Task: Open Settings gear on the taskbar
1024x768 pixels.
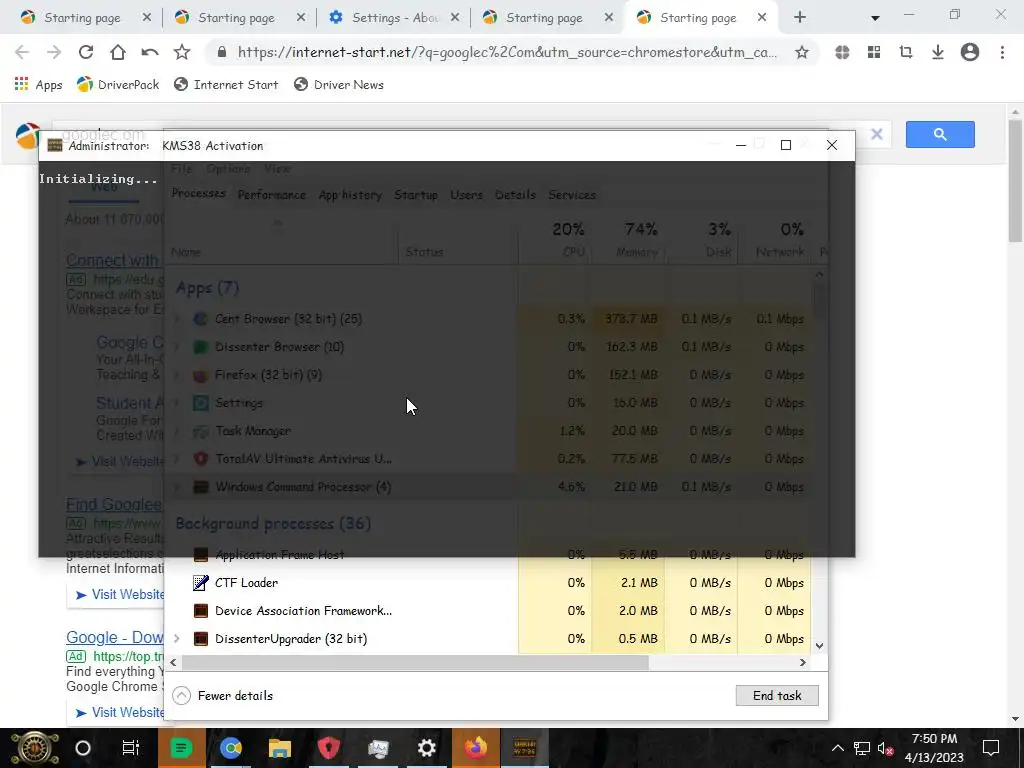Action: [x=426, y=748]
